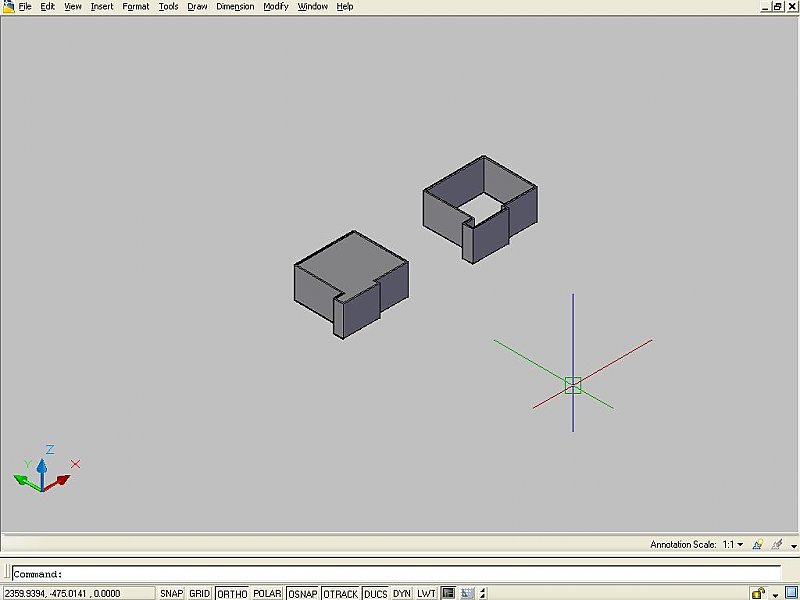Viewport: 800px width, 600px height.
Task: Click the Clean Screen icon in status bar
Action: 792,593
